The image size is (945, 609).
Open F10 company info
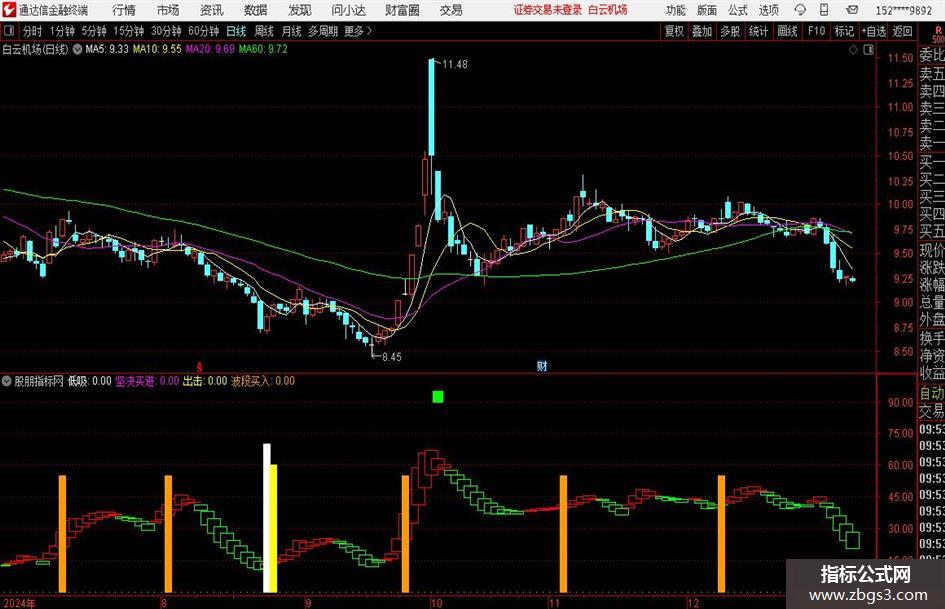click(817, 31)
